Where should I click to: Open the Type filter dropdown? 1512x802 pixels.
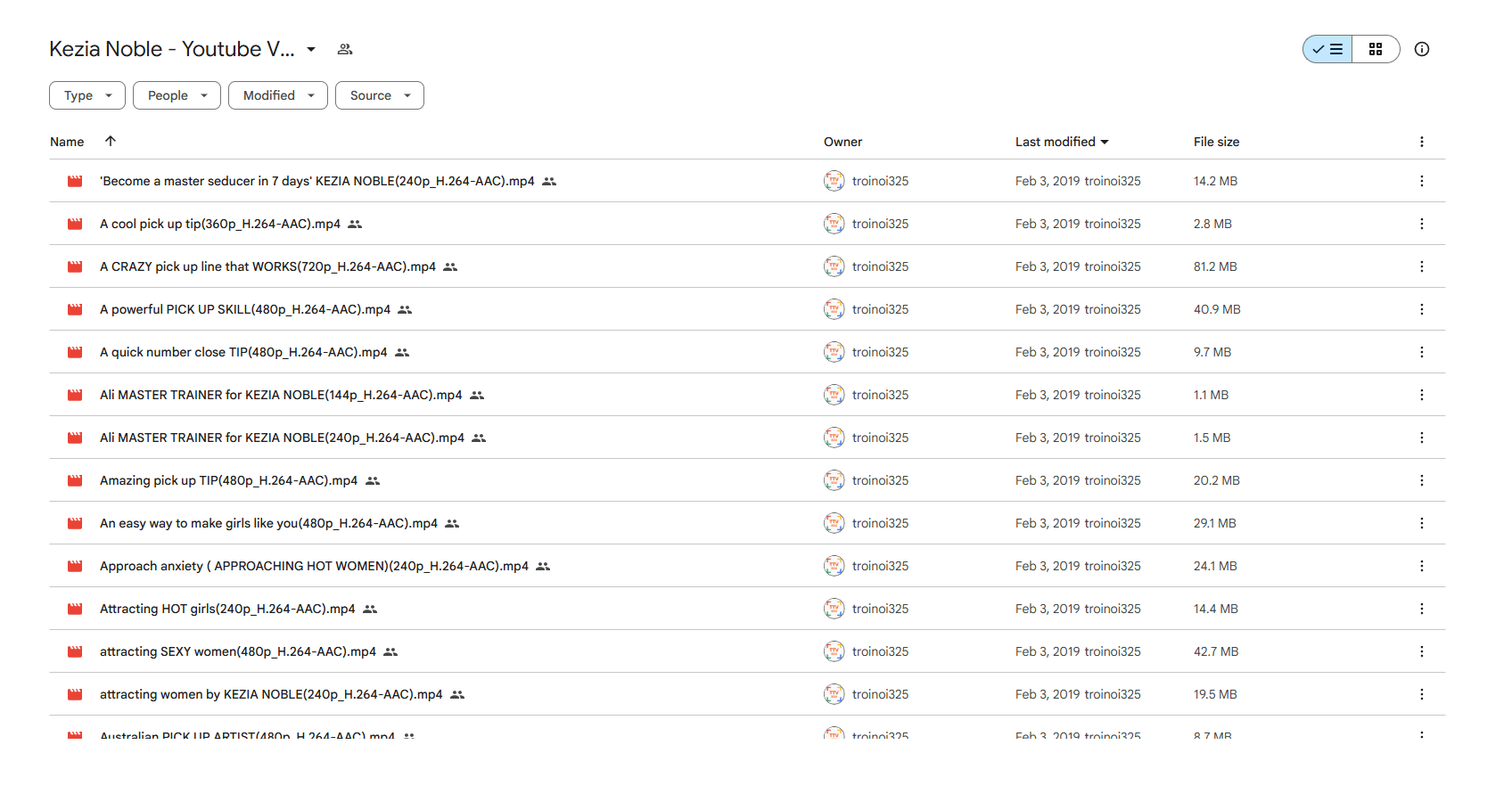pos(87,95)
